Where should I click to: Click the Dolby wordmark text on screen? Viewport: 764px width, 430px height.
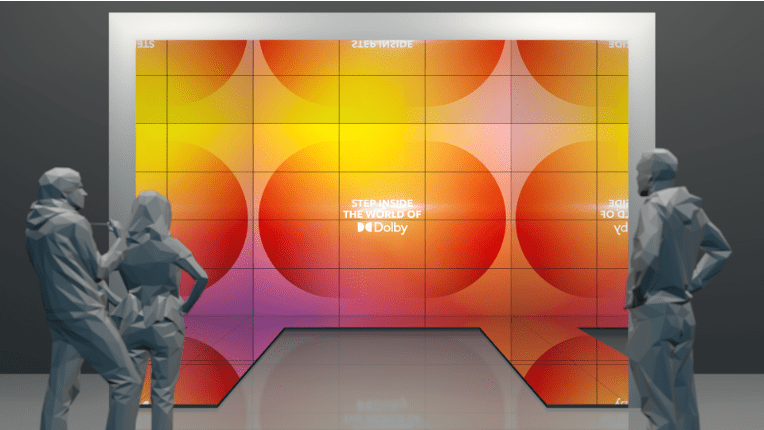click(389, 228)
